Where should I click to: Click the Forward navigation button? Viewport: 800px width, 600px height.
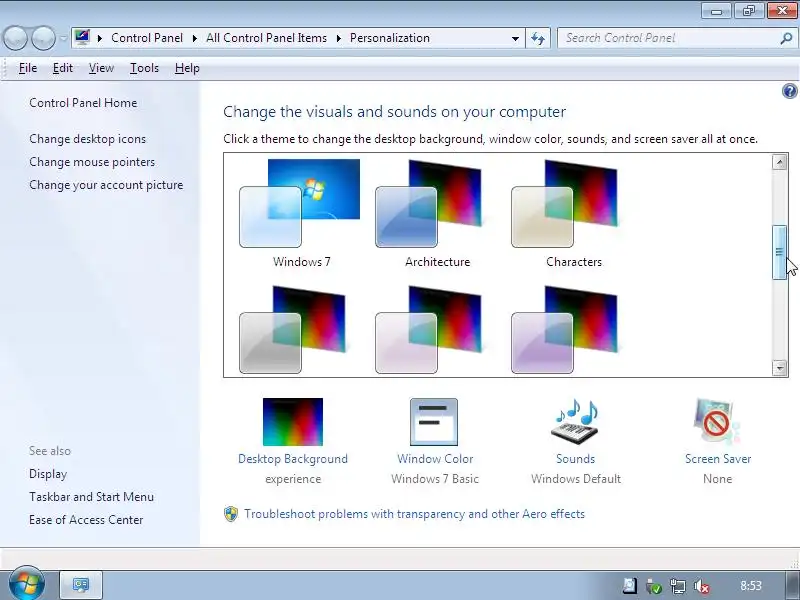[x=43, y=38]
